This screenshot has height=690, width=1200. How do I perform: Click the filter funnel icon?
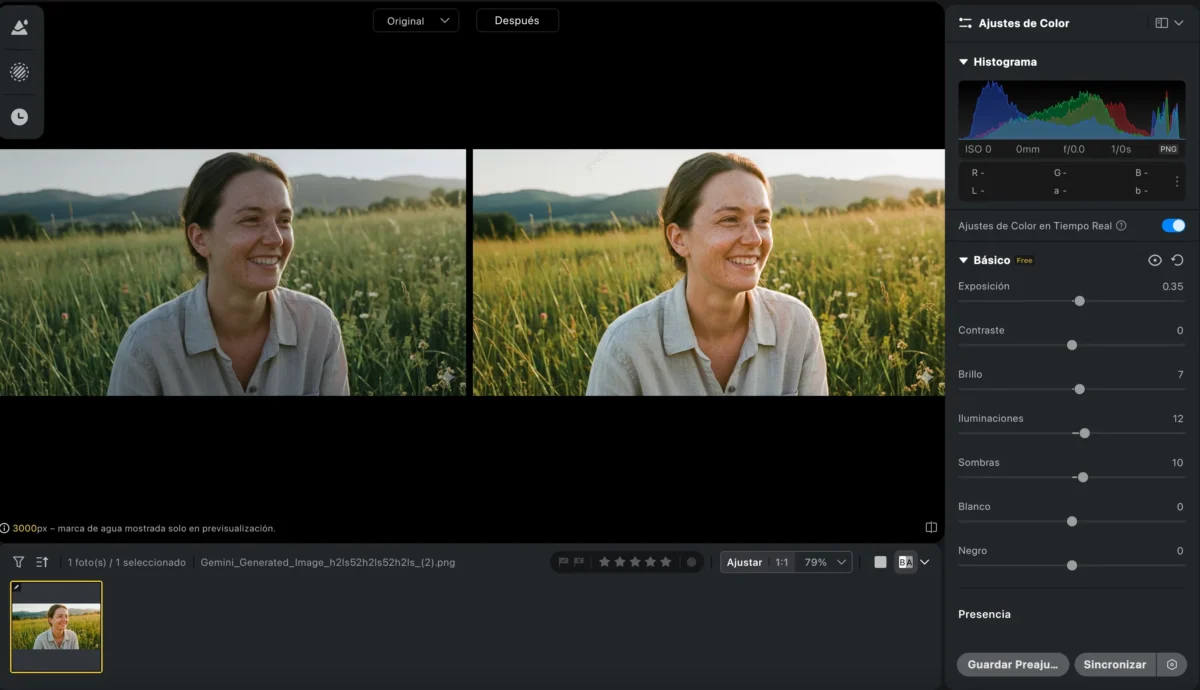(x=18, y=562)
